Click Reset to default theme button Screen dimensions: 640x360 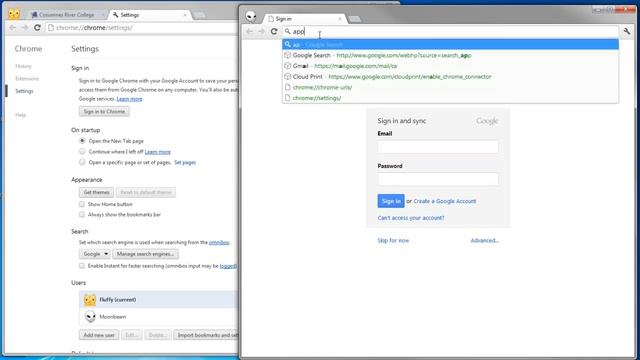point(146,192)
